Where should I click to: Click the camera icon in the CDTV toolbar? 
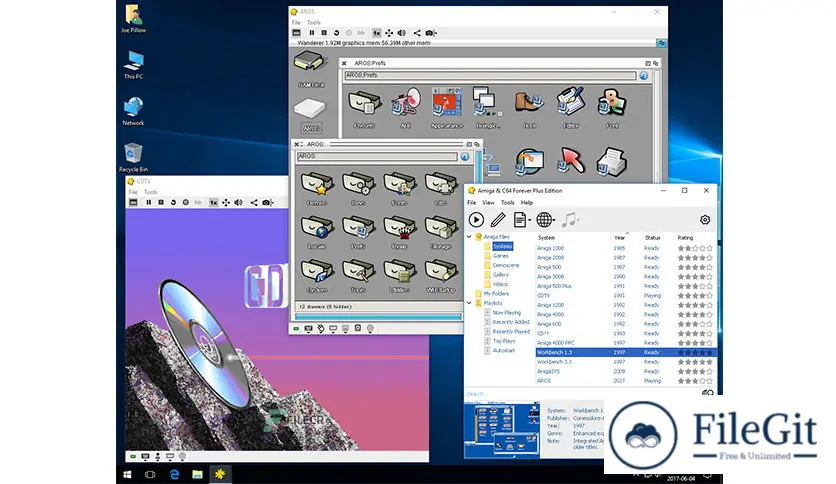(x=267, y=203)
